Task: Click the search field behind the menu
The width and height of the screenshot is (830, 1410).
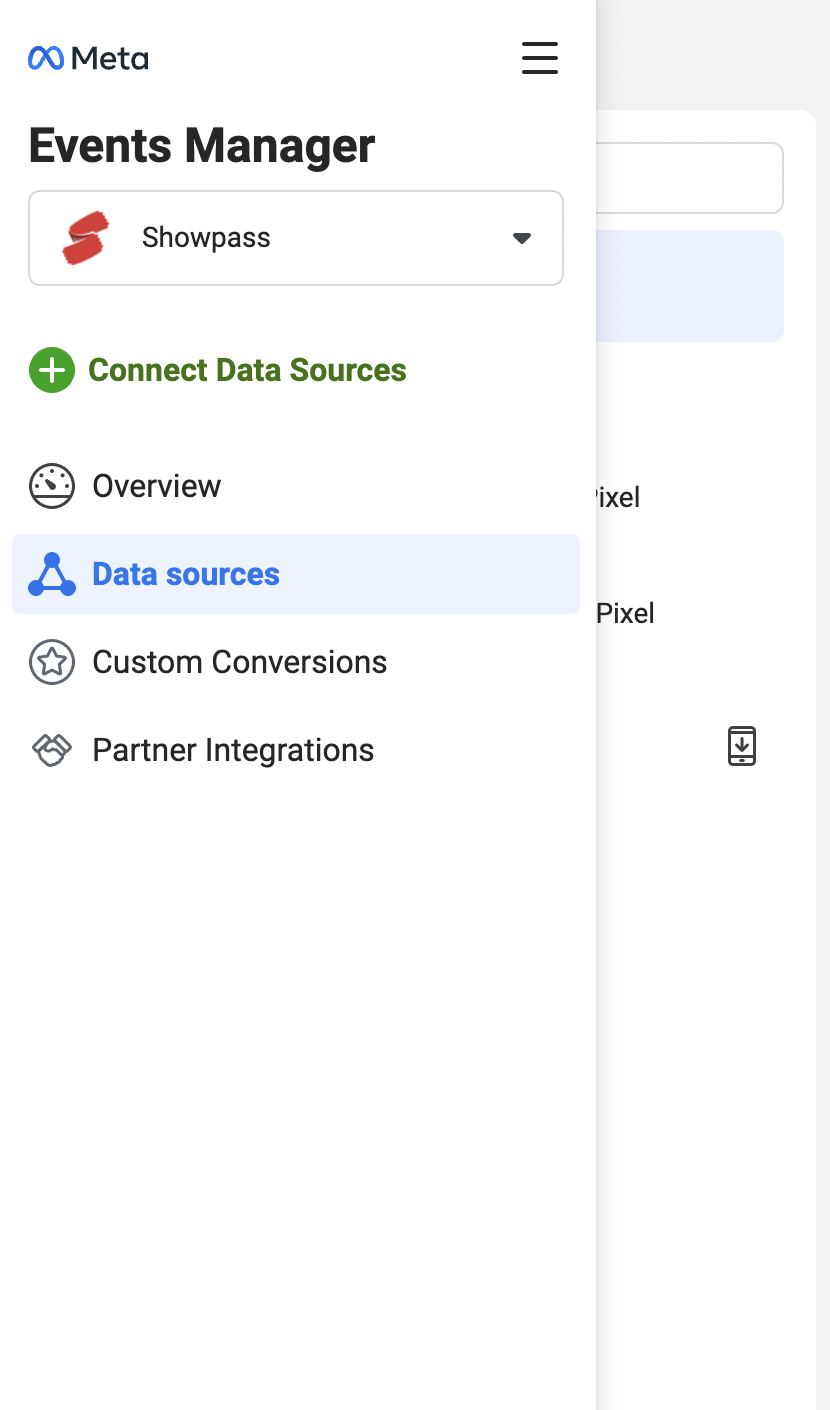Action: (x=689, y=178)
